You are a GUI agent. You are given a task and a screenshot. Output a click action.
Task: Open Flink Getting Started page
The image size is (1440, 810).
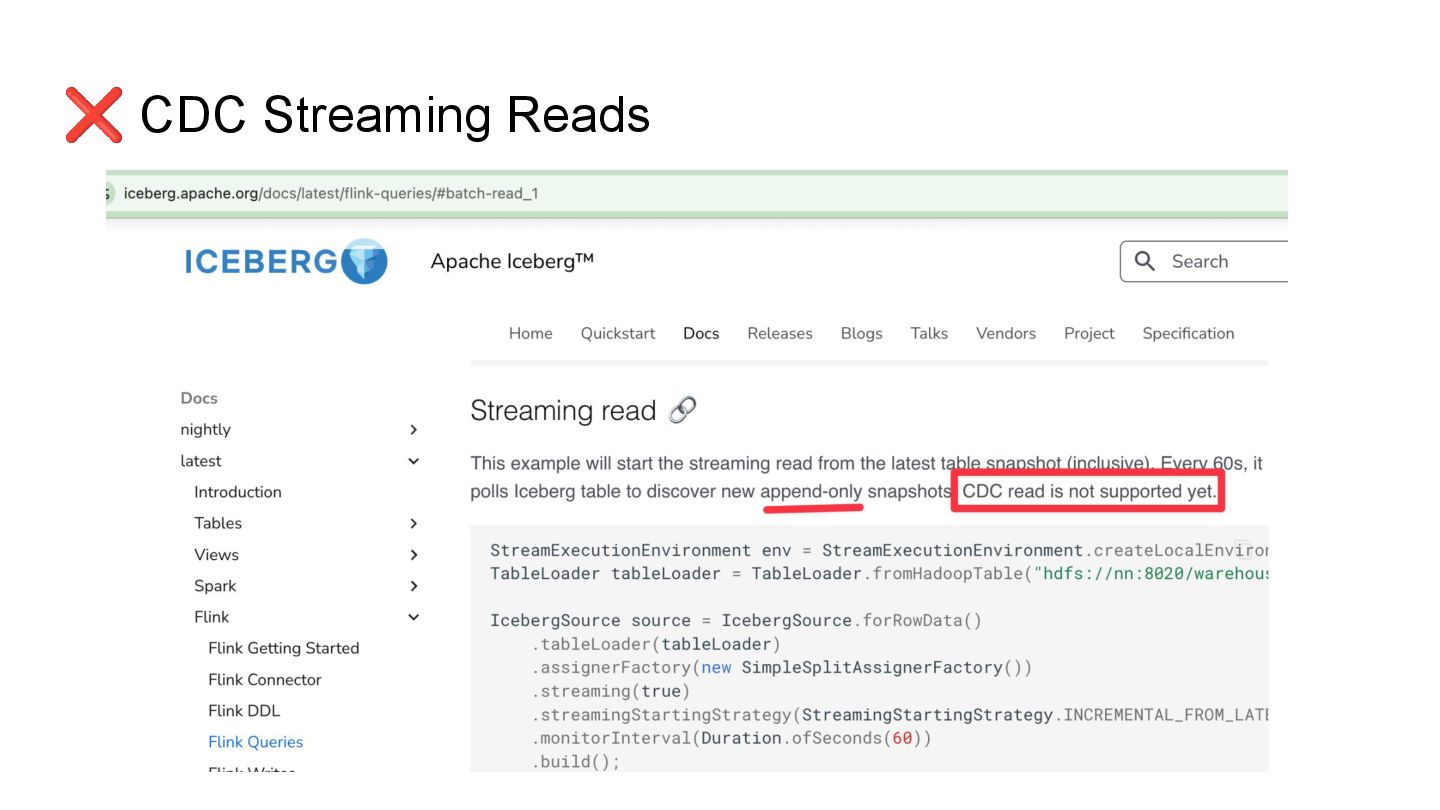(283, 648)
